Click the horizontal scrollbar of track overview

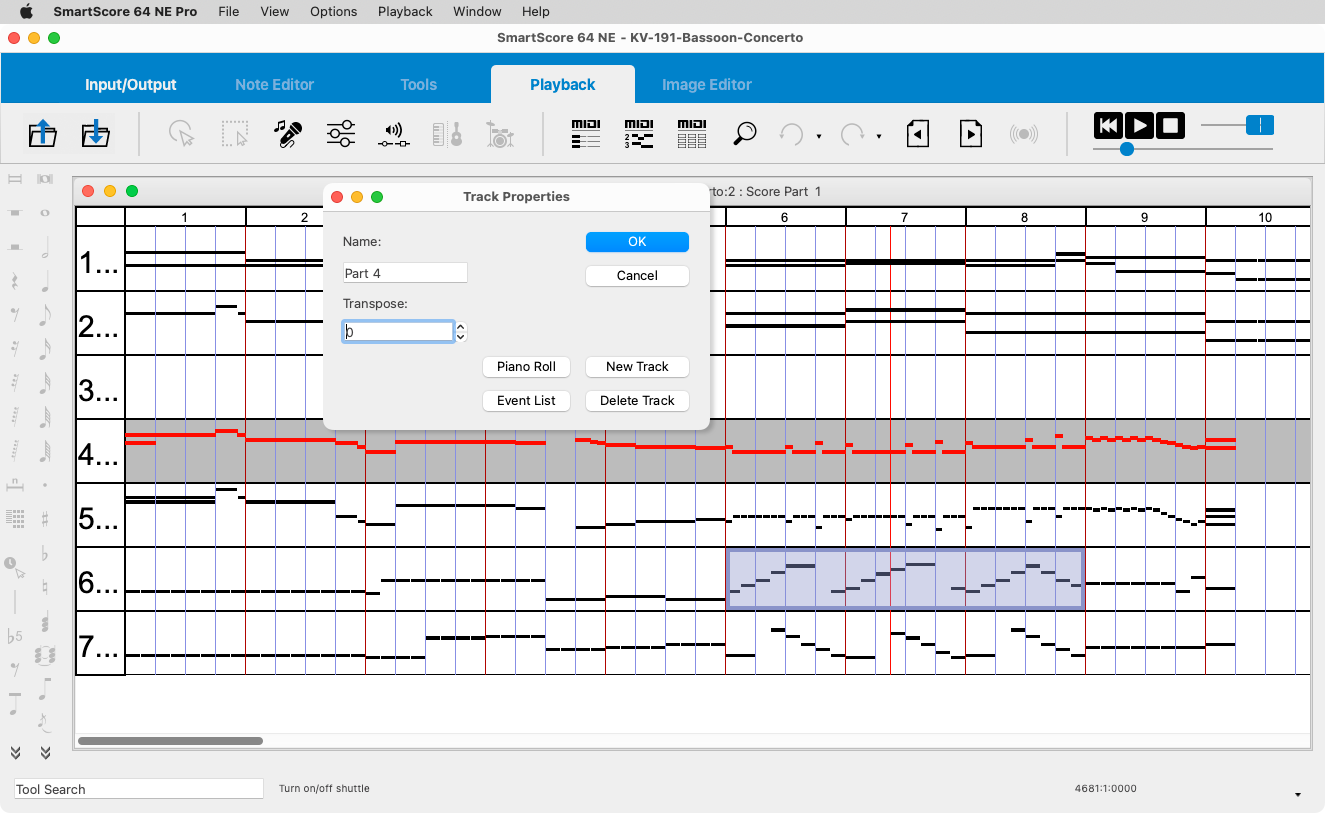click(x=170, y=741)
